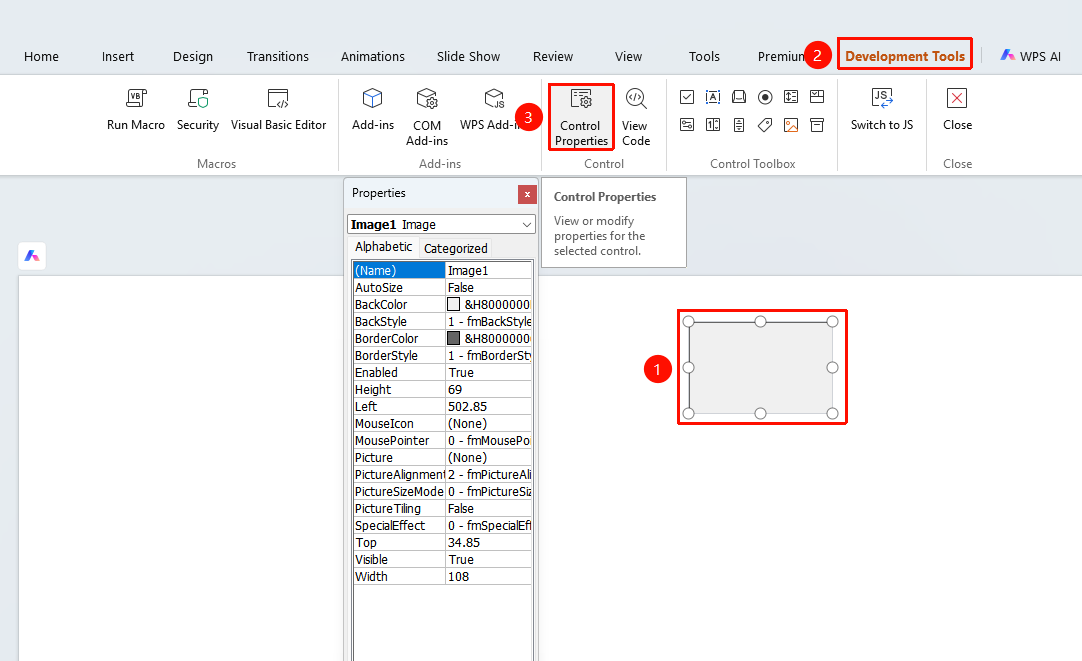Insert a Spin Button control
Screen dimensions: 1082x661
(x=713, y=125)
